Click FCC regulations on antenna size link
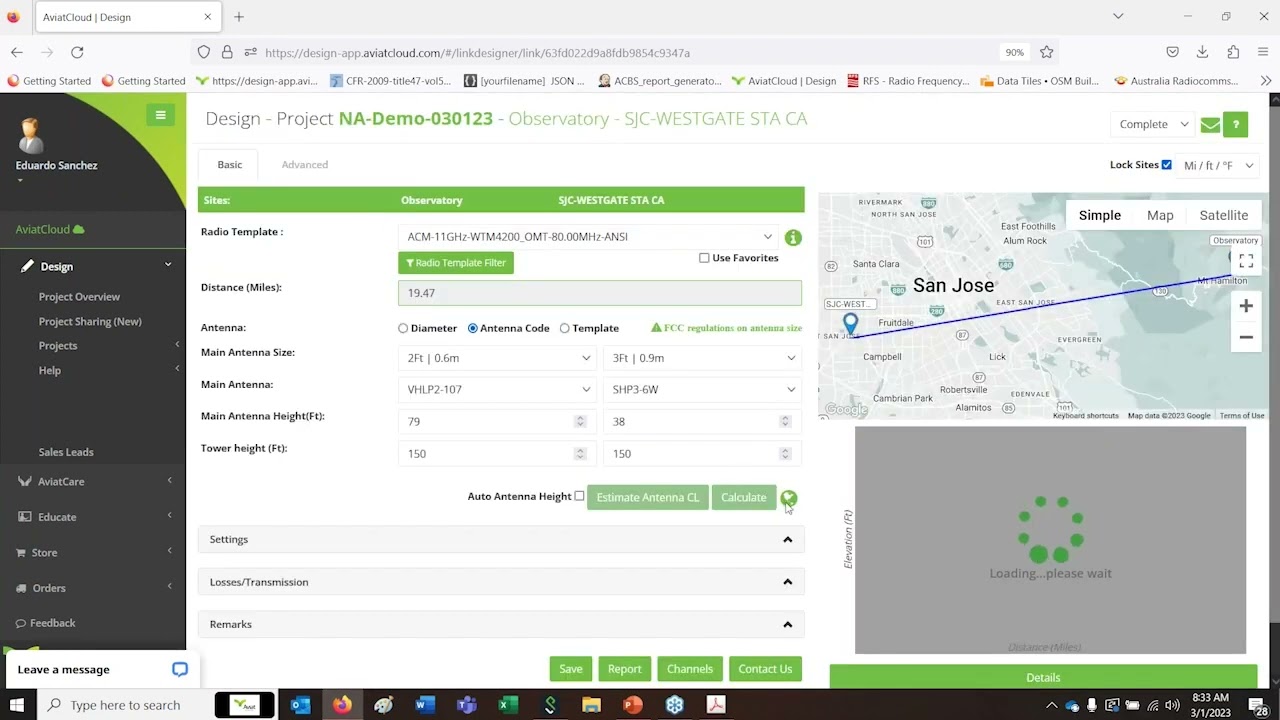 [727, 328]
